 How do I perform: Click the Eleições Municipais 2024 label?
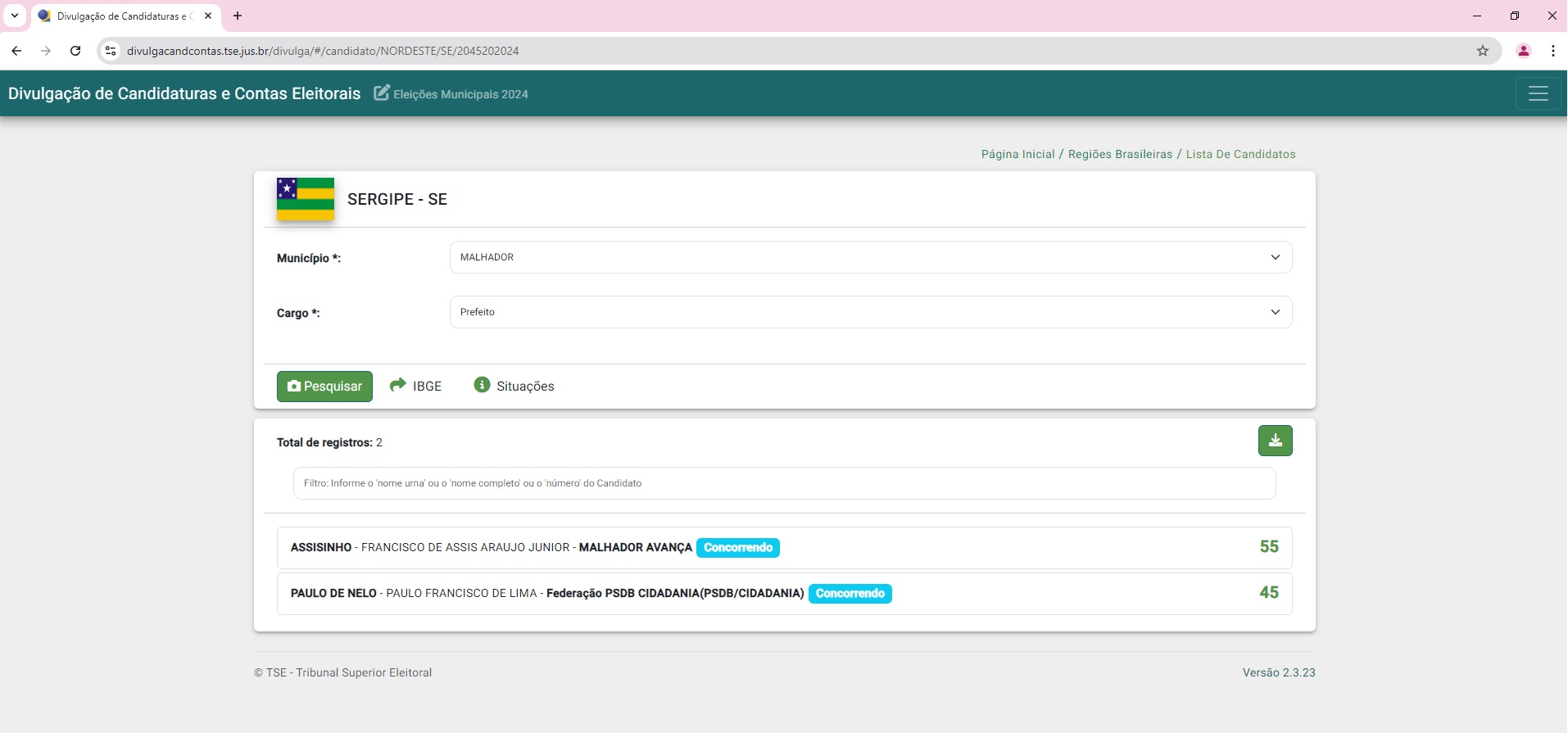point(460,94)
